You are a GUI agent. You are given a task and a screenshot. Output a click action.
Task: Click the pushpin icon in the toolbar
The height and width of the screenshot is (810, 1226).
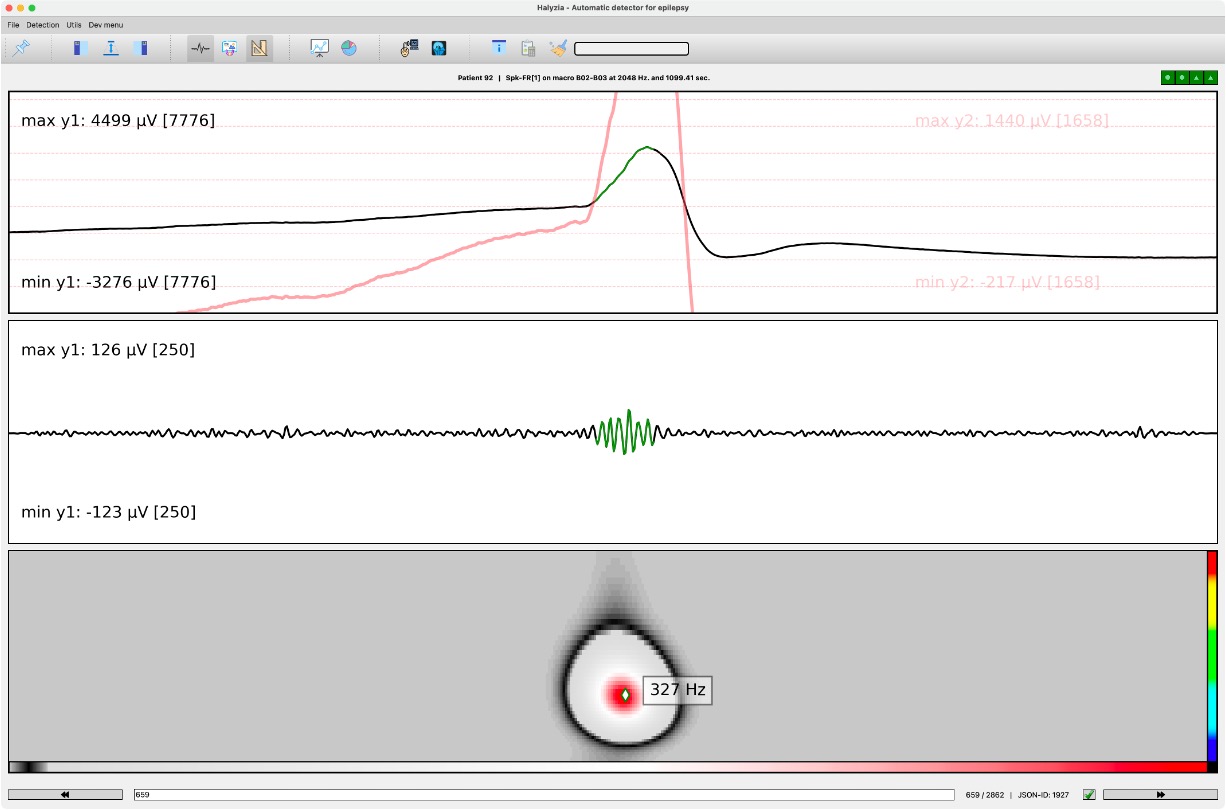click(22, 48)
